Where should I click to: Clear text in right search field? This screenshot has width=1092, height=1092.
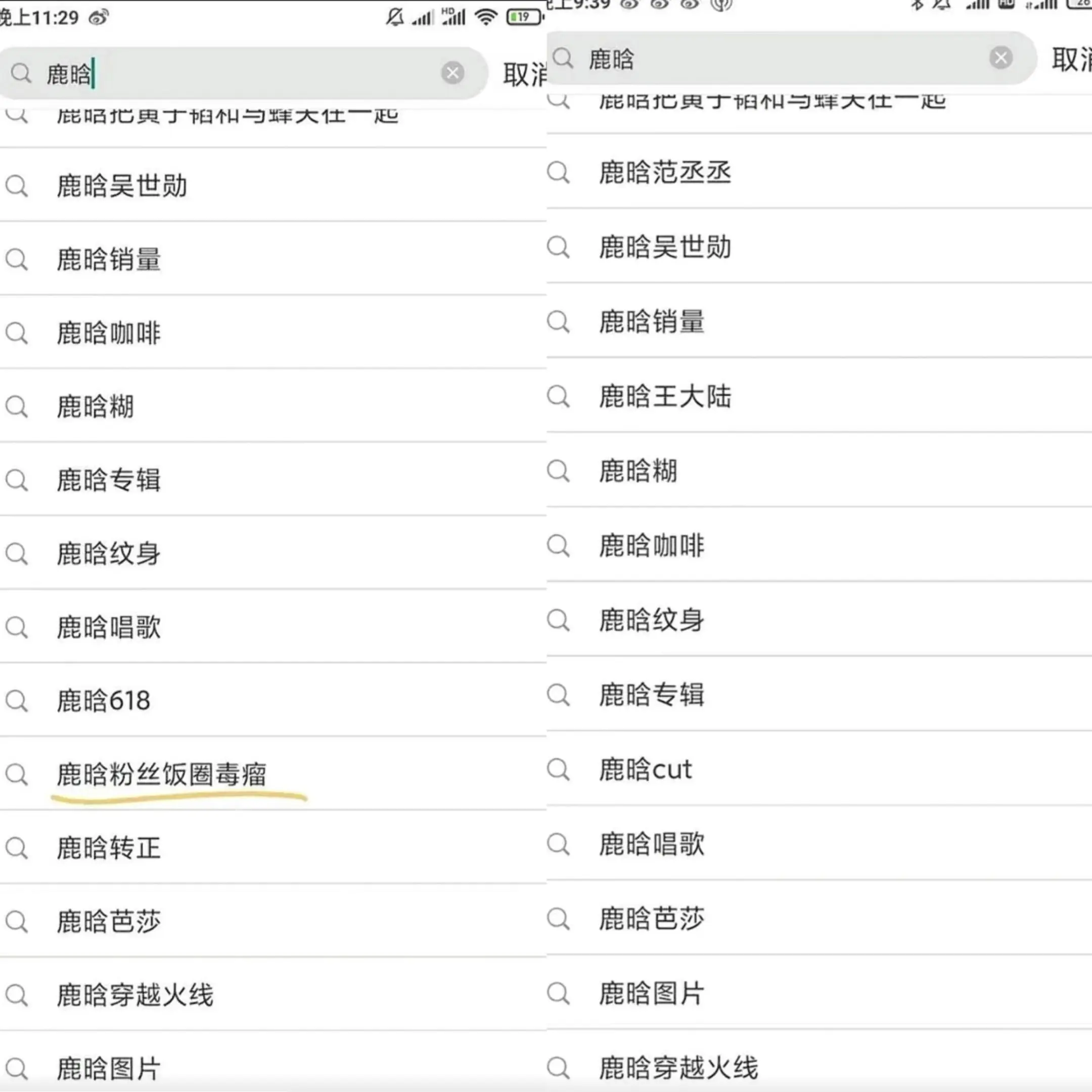coord(1000,58)
